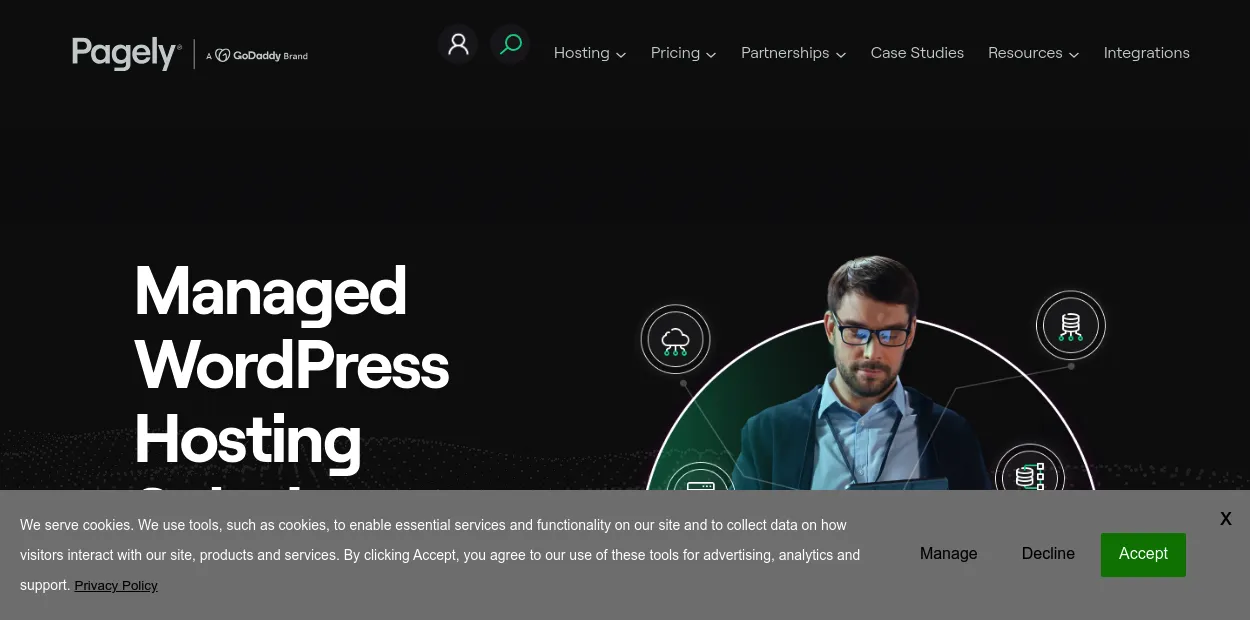Go to Case Studies
This screenshot has height=620, width=1250.
coord(917,53)
